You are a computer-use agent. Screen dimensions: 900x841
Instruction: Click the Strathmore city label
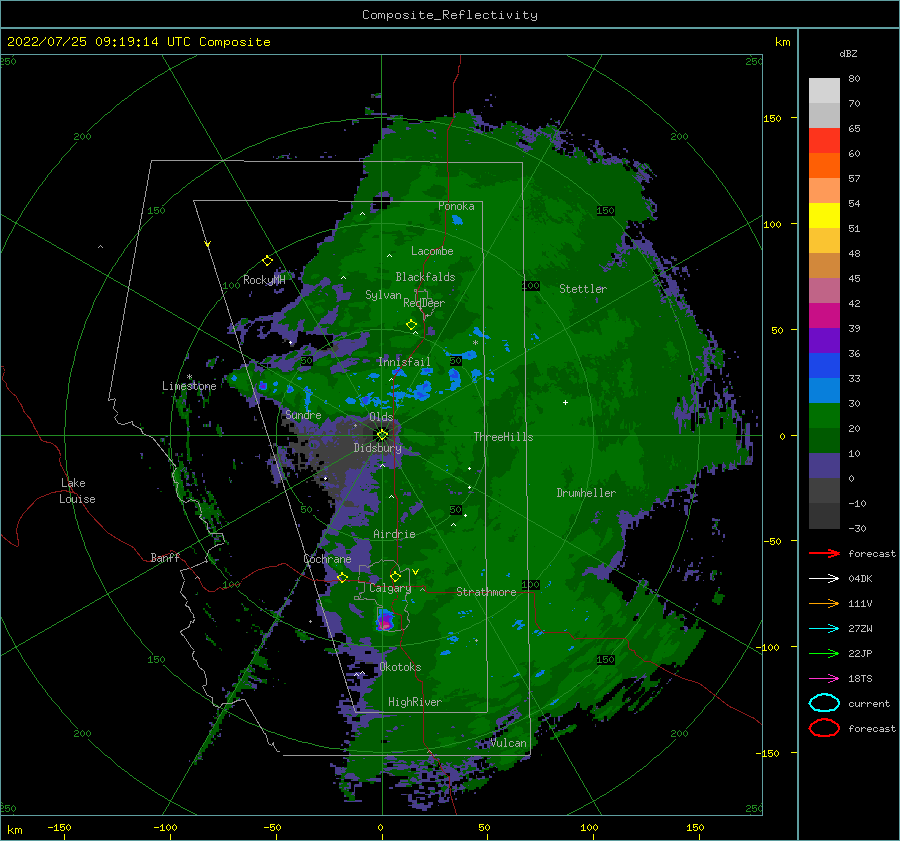486,592
